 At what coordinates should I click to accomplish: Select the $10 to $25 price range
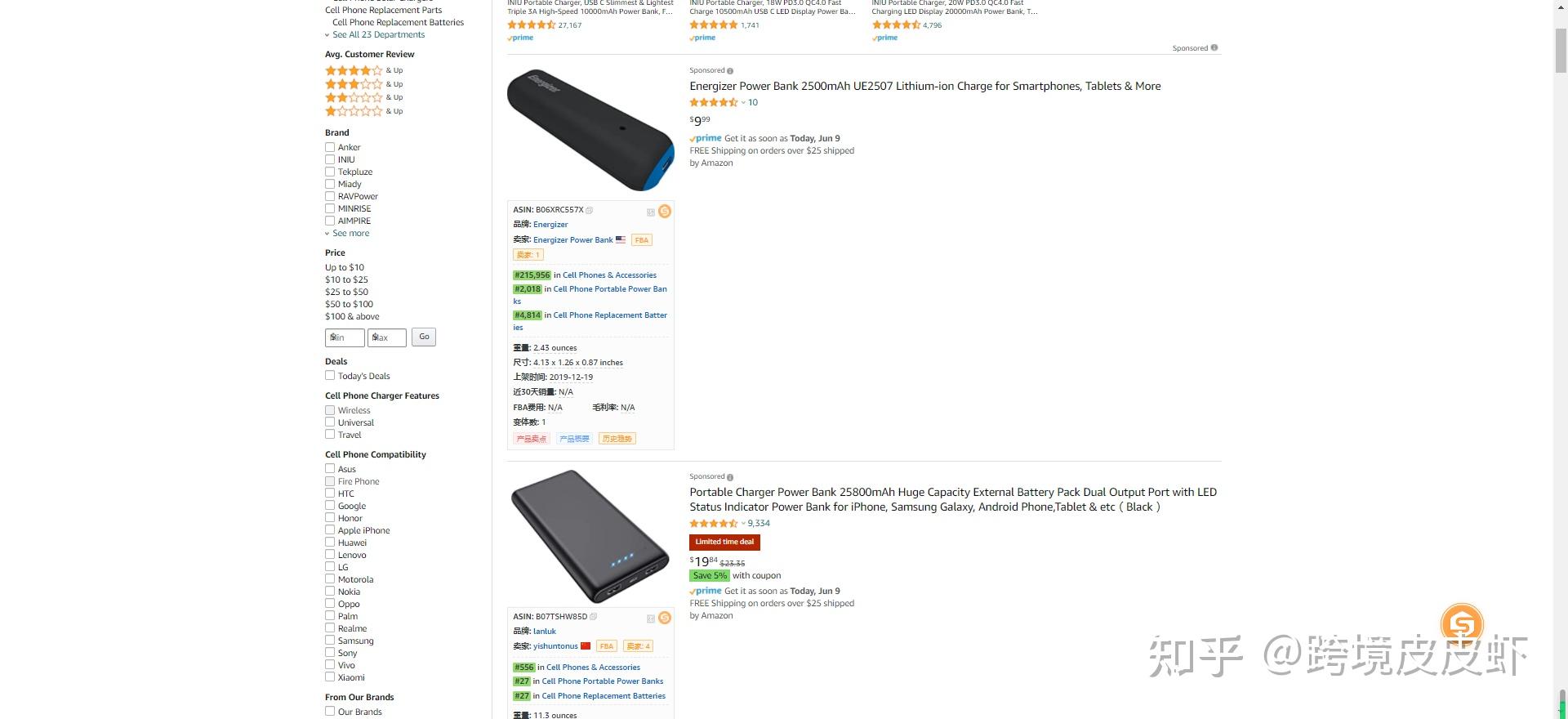[346, 279]
